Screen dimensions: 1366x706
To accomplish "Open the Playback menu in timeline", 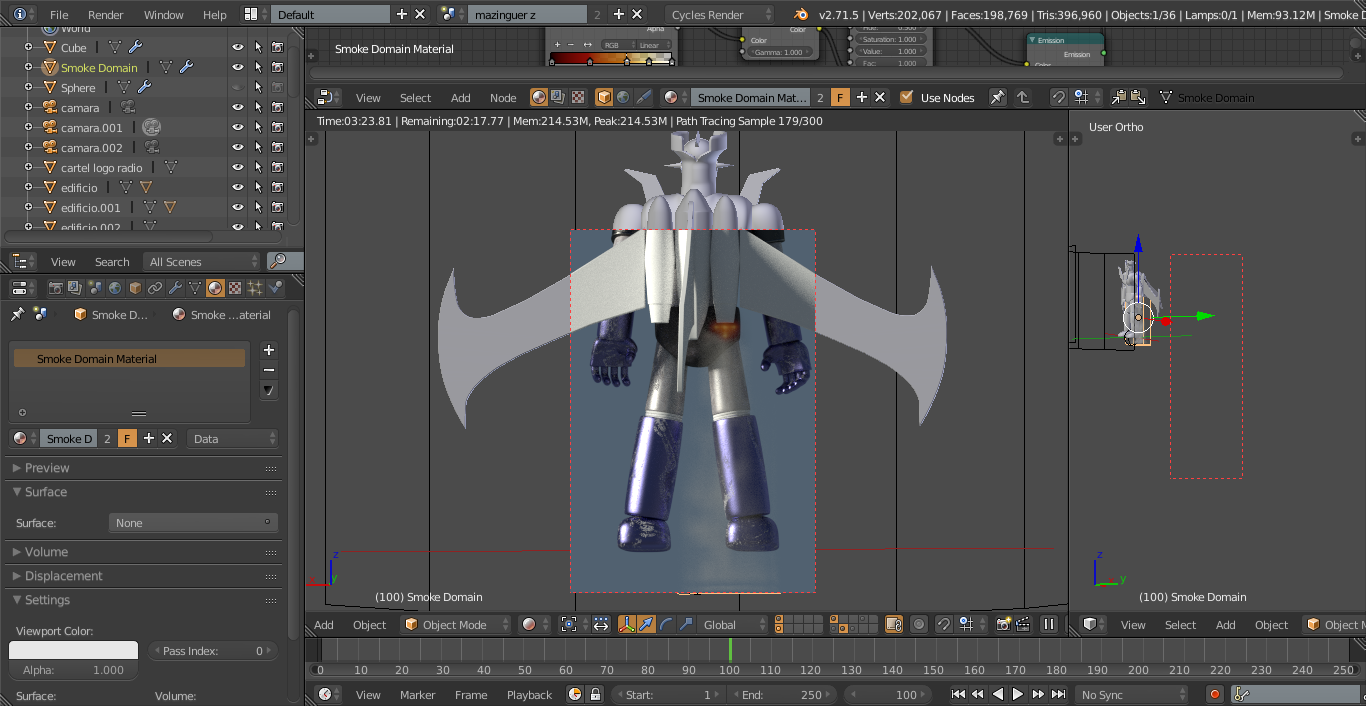I will coord(529,695).
